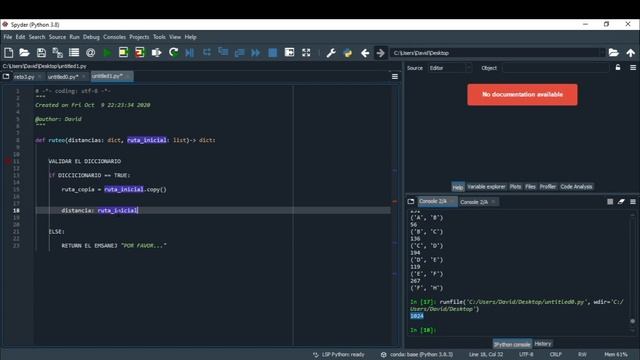Open the Consoles menu
The width and height of the screenshot is (640, 360).
click(x=114, y=37)
